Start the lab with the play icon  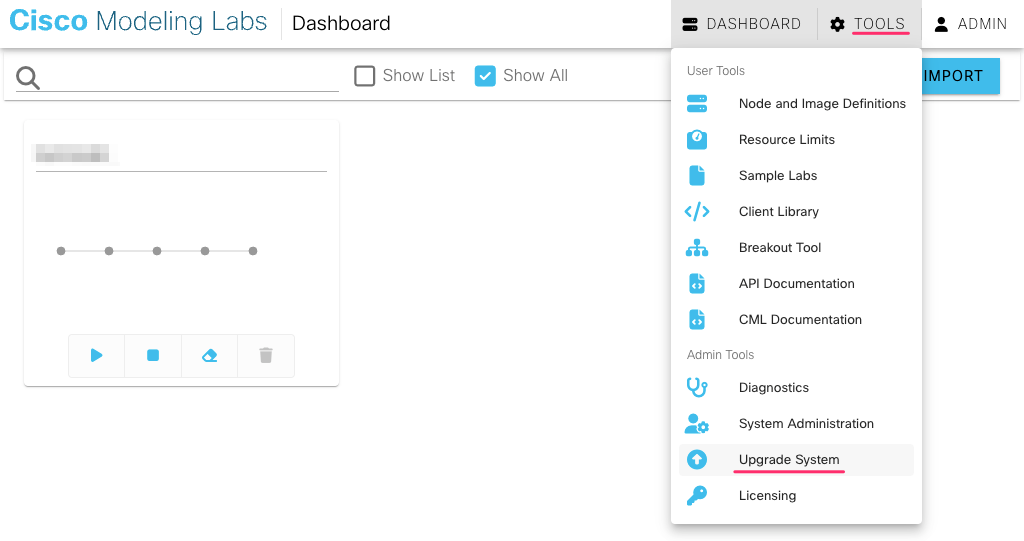coord(97,355)
